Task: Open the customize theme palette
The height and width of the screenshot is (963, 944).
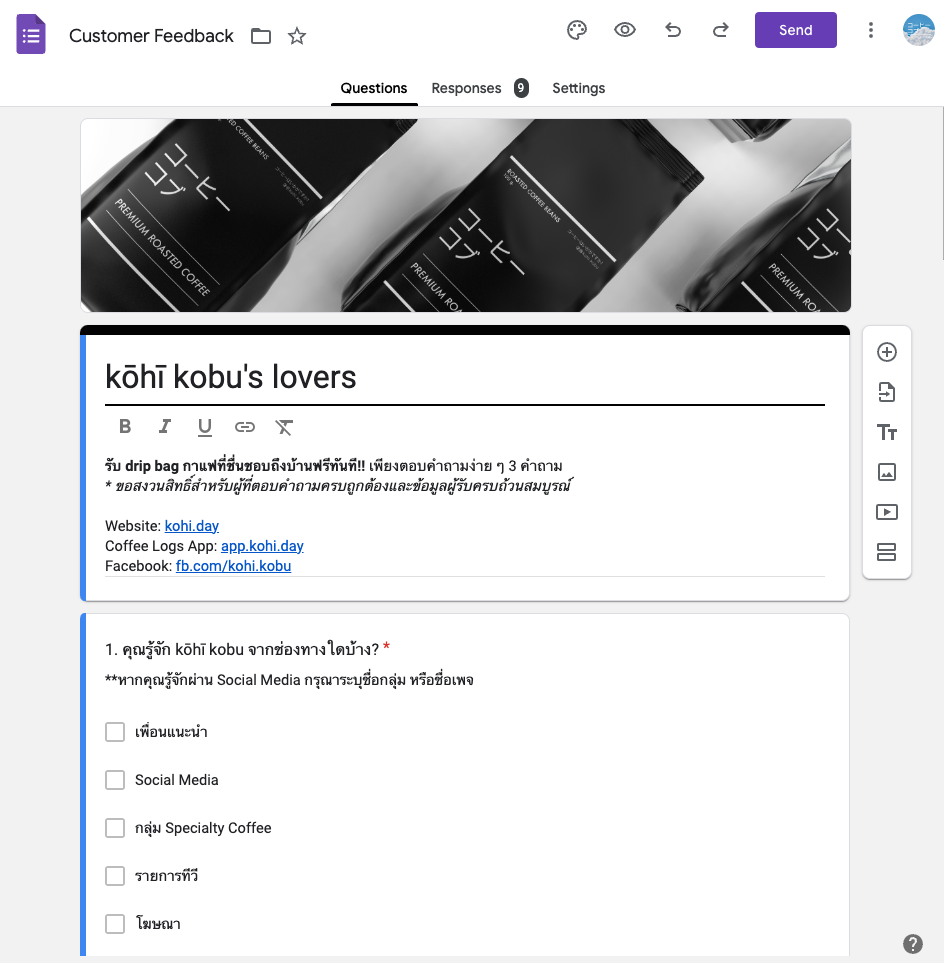Action: (x=577, y=30)
